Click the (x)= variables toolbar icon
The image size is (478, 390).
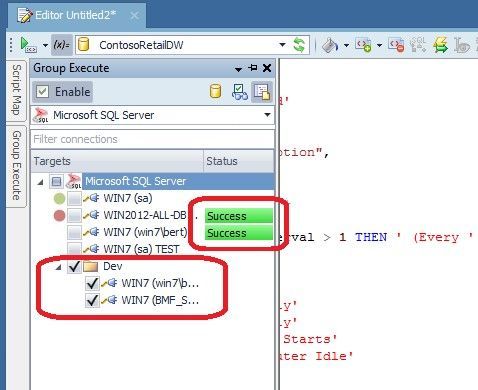(62, 45)
